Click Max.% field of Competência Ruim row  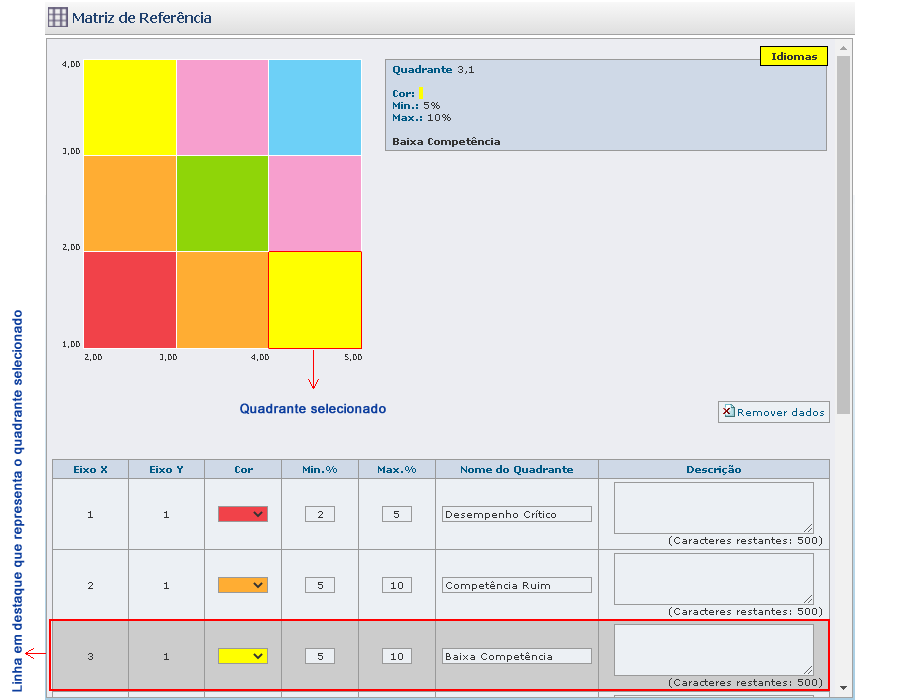coord(396,585)
